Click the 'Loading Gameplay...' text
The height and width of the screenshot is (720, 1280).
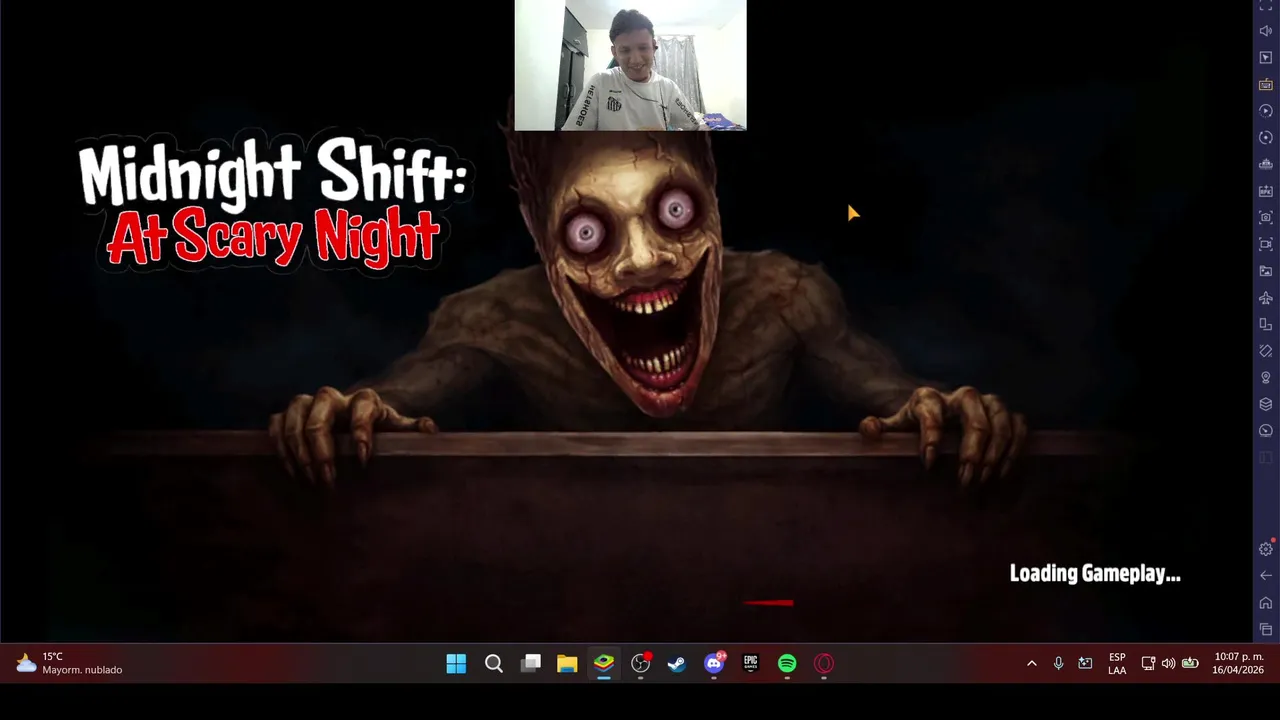1095,574
